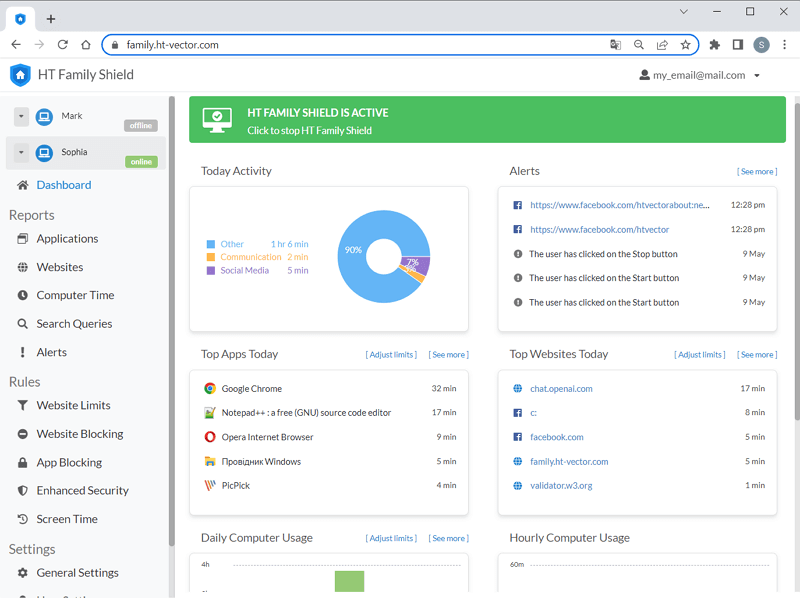Screen dimensions: 800x600
Task: Click the App Blocking padlock icon
Action: [22, 463]
